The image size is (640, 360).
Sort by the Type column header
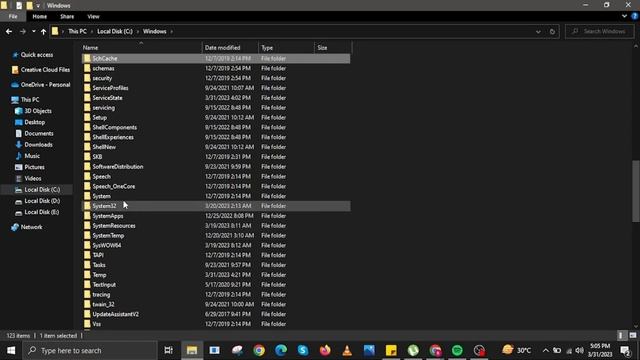287,48
